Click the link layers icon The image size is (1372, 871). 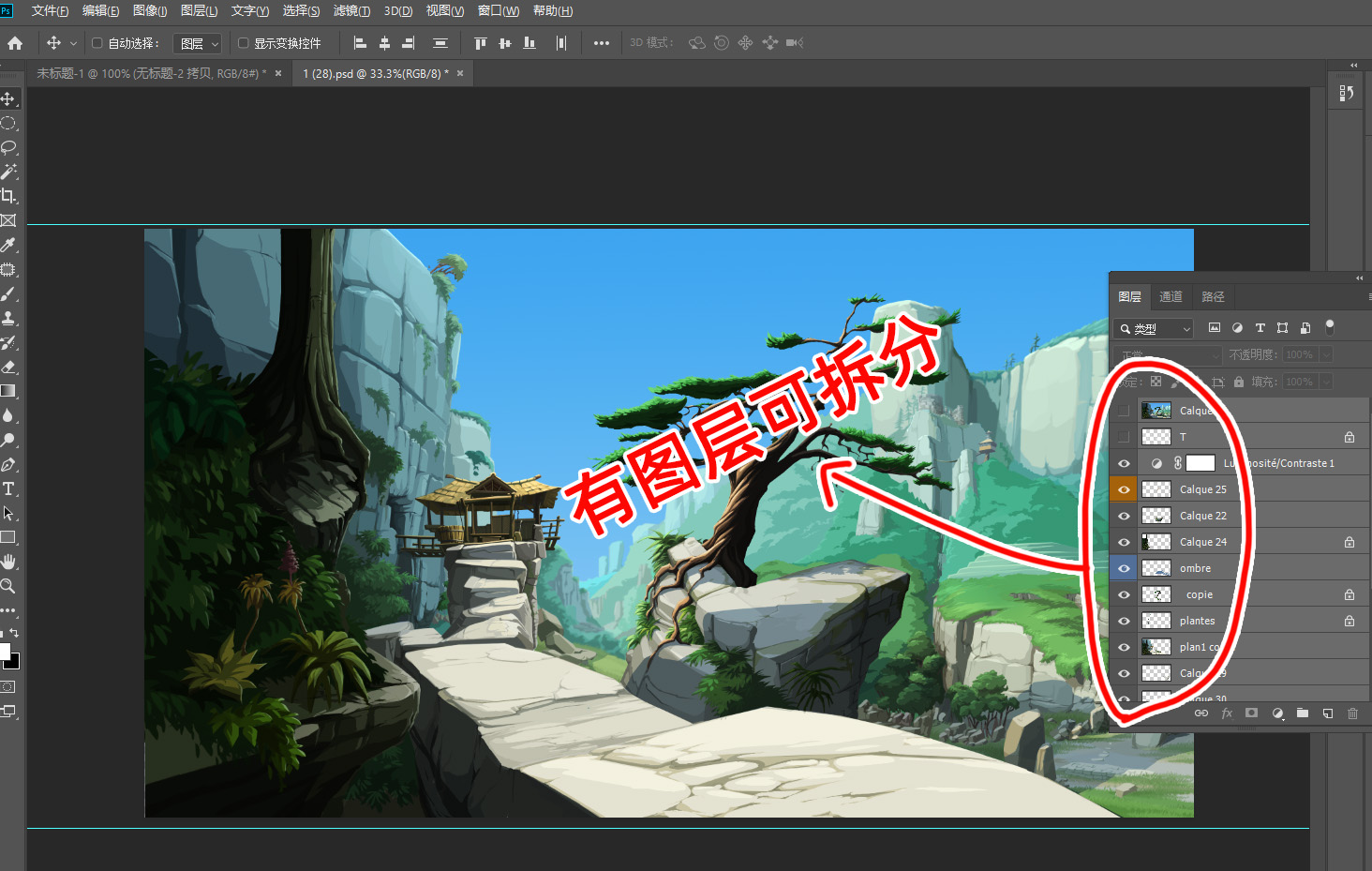[x=1200, y=713]
